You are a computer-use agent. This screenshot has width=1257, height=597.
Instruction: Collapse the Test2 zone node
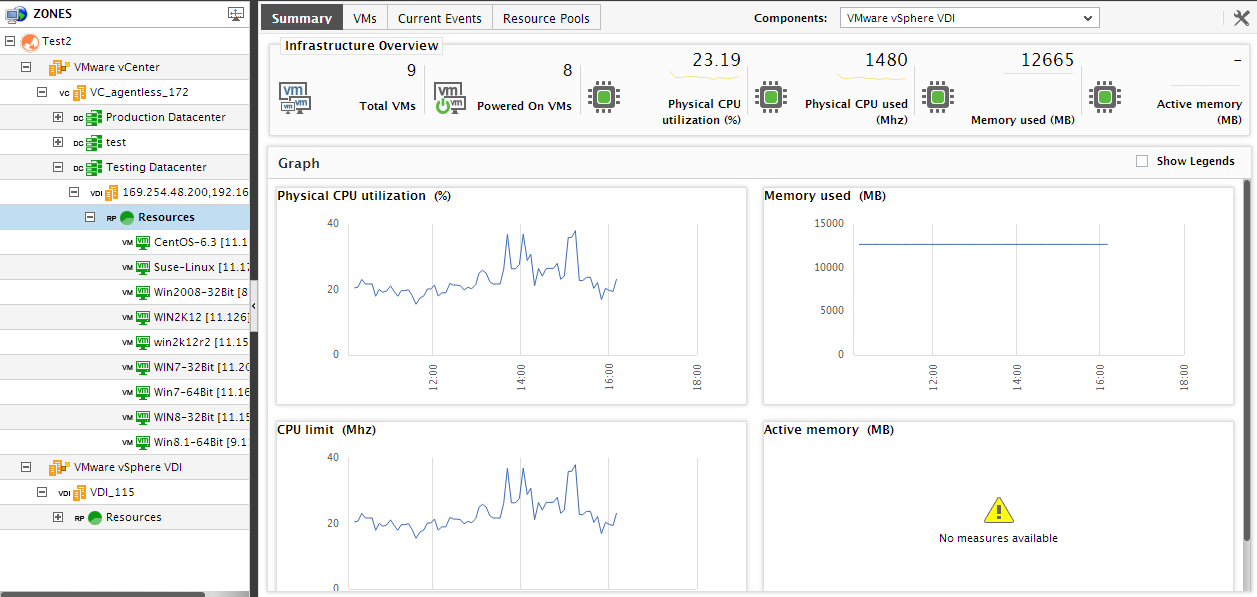(x=10, y=41)
